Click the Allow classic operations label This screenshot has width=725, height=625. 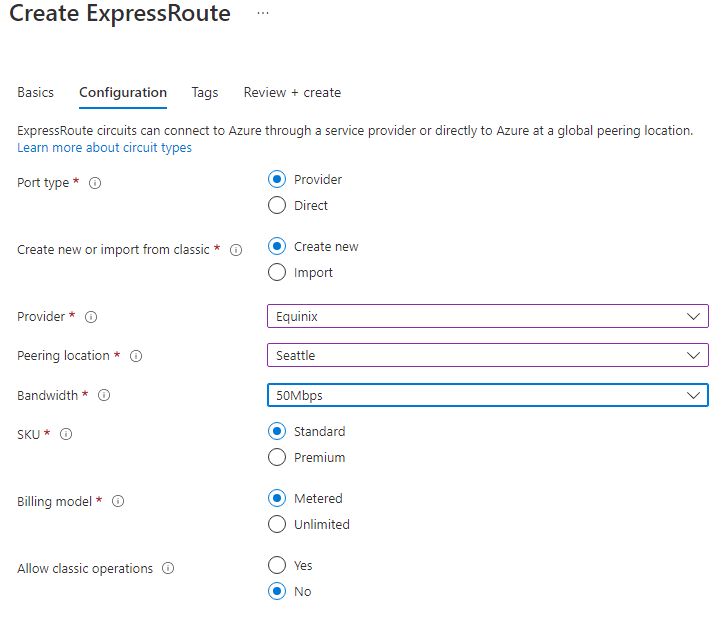tap(85, 569)
